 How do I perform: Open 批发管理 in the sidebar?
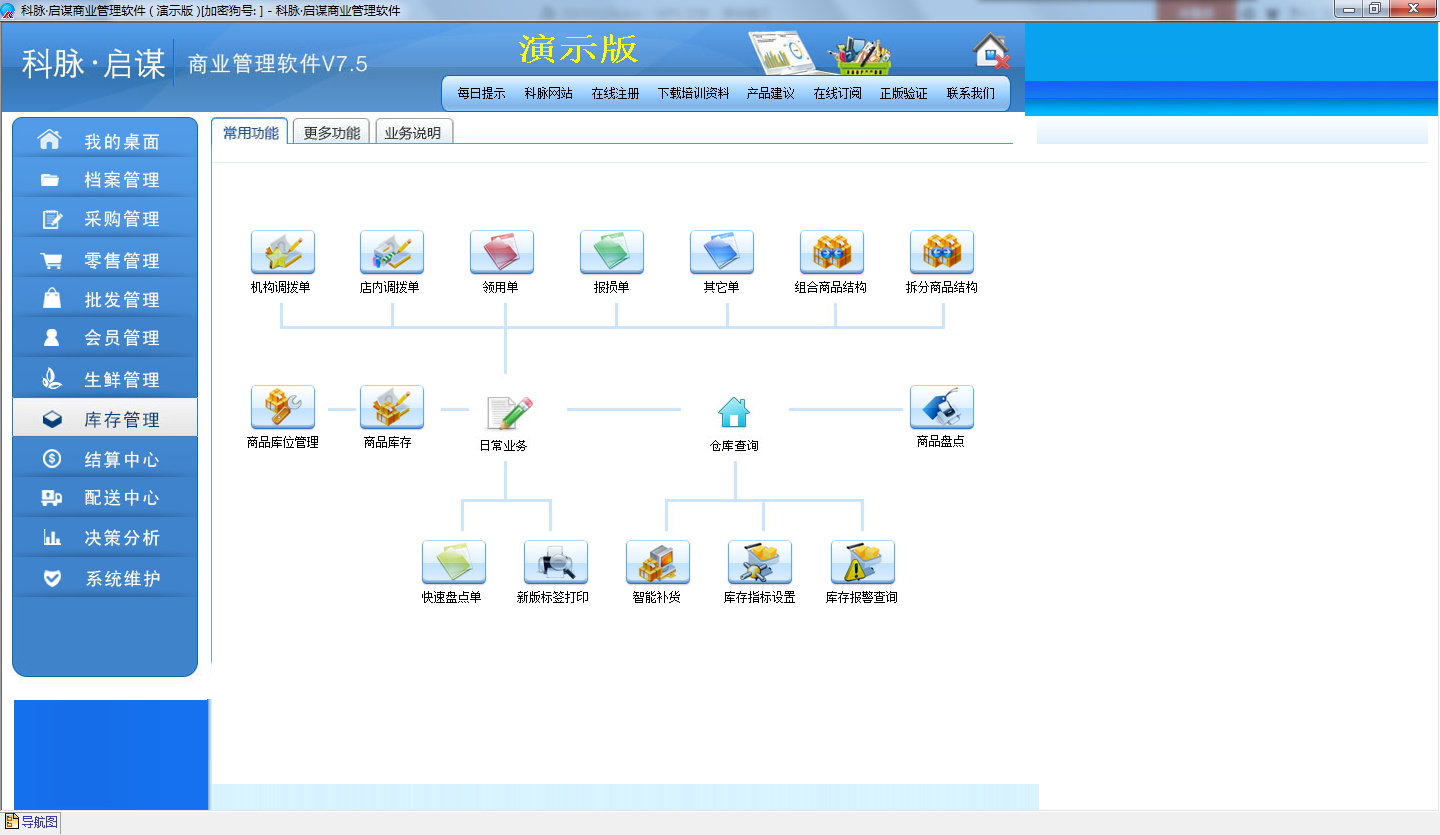pyautogui.click(x=105, y=299)
